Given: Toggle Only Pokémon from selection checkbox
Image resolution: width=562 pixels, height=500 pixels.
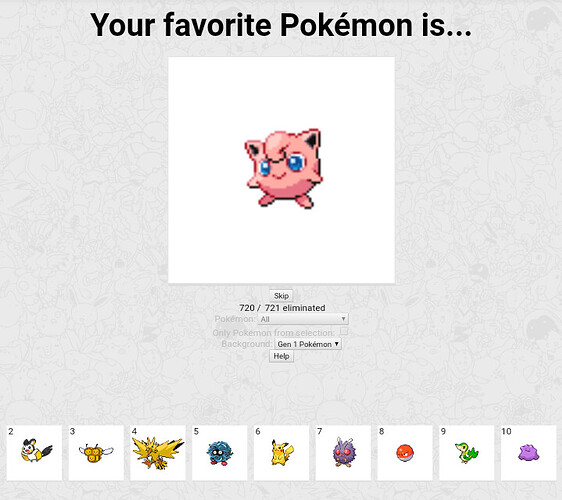Looking at the screenshot, I should click(344, 331).
